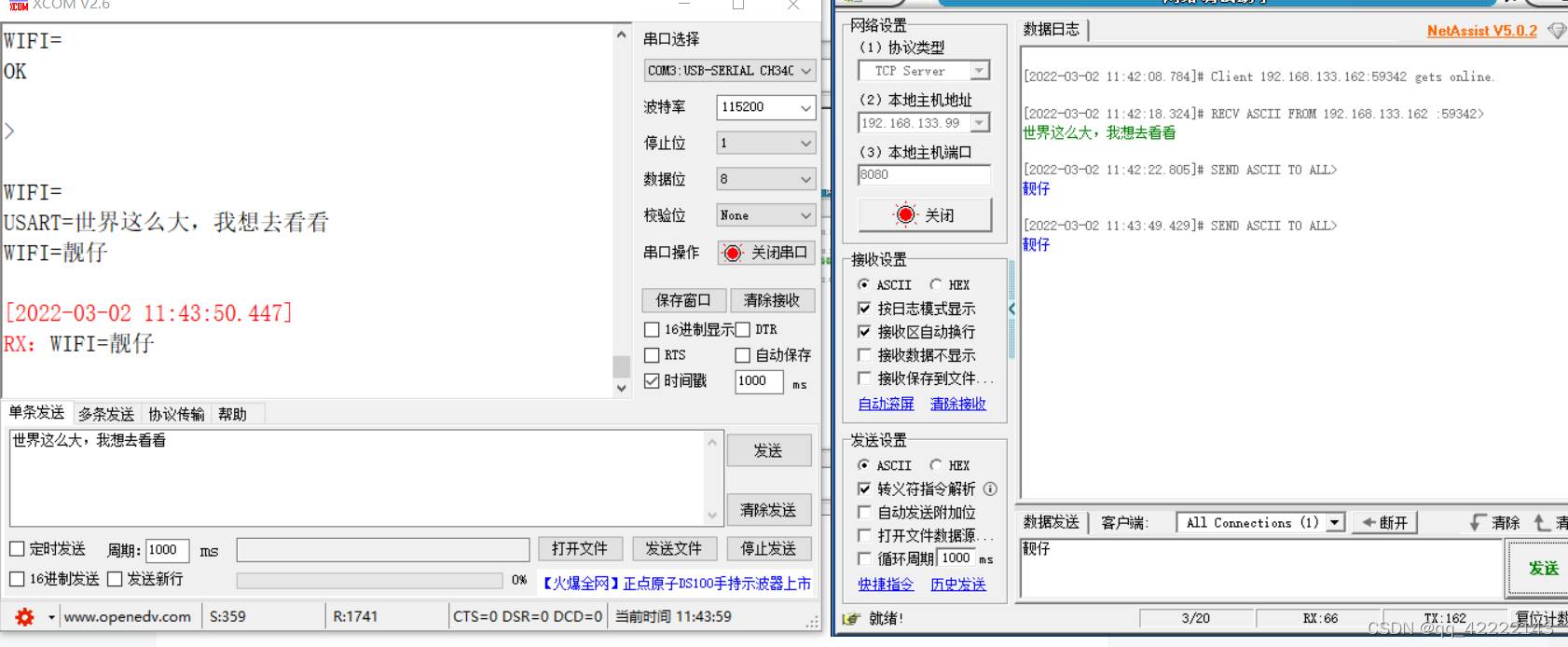The height and width of the screenshot is (647, 1568).
Task: Toggle 发送新行 checkbox
Action: [x=115, y=579]
